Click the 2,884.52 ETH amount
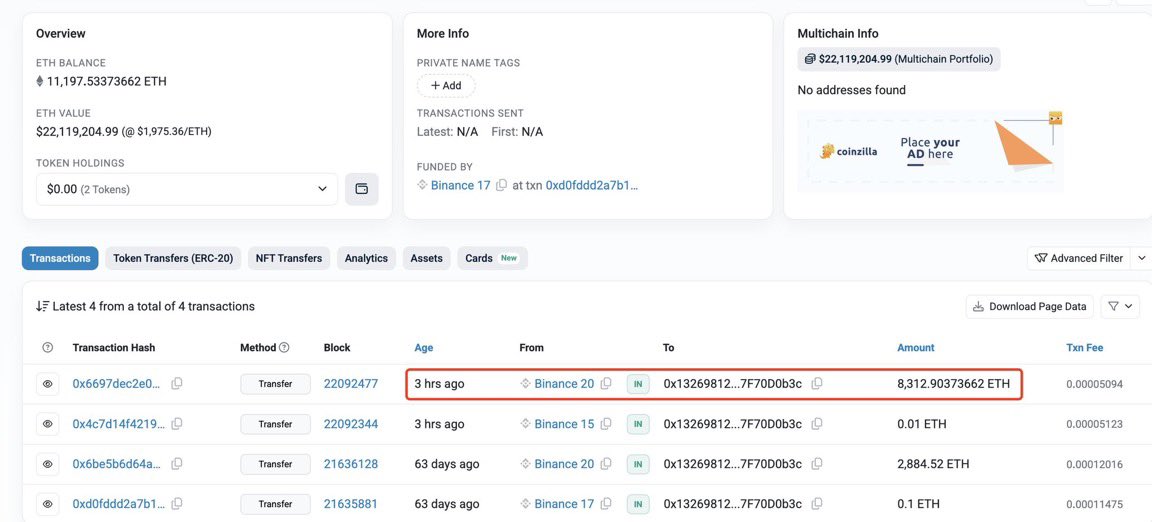This screenshot has width=1152, height=522. pos(933,464)
